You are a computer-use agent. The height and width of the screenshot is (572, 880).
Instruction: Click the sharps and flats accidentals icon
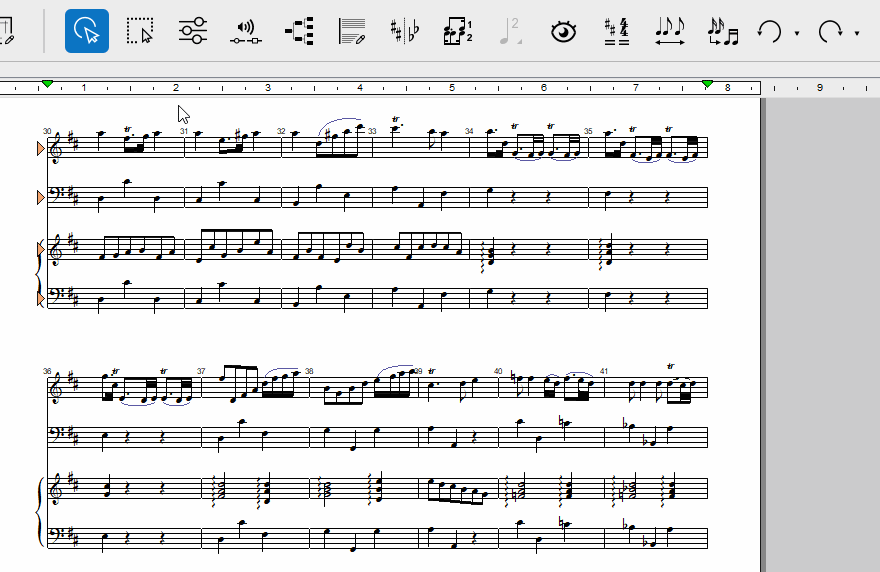coord(405,31)
